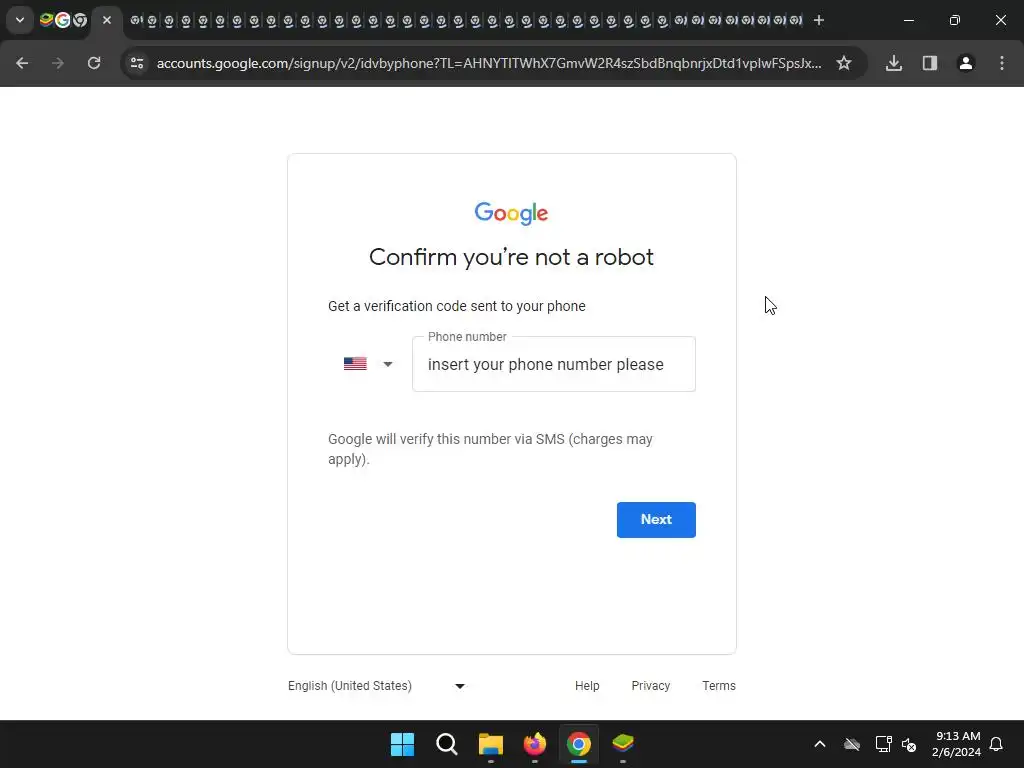Click the forward navigation arrow
Image resolution: width=1024 pixels, height=768 pixels.
[58, 63]
